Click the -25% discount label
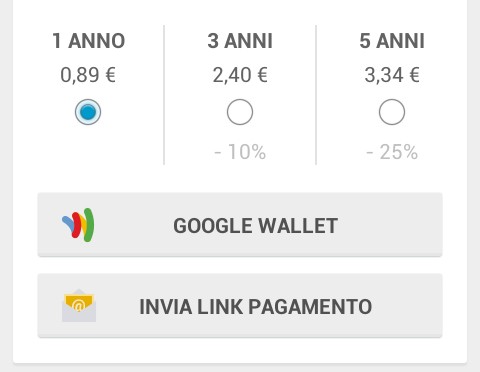480x372 pixels. point(392,152)
